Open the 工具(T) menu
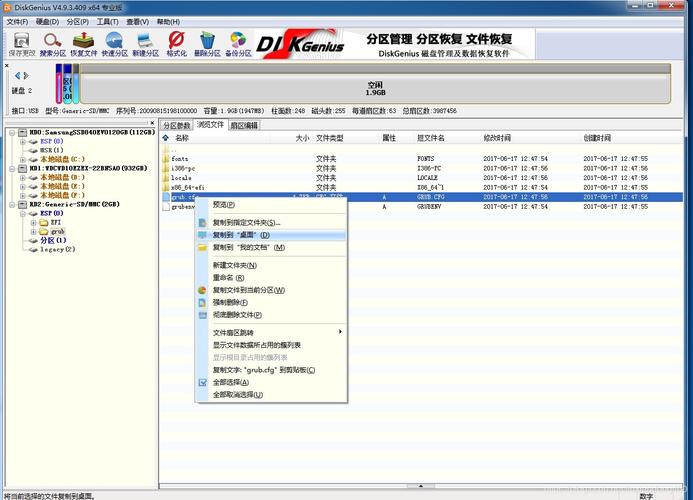This screenshot has width=693, height=500. 107,22
